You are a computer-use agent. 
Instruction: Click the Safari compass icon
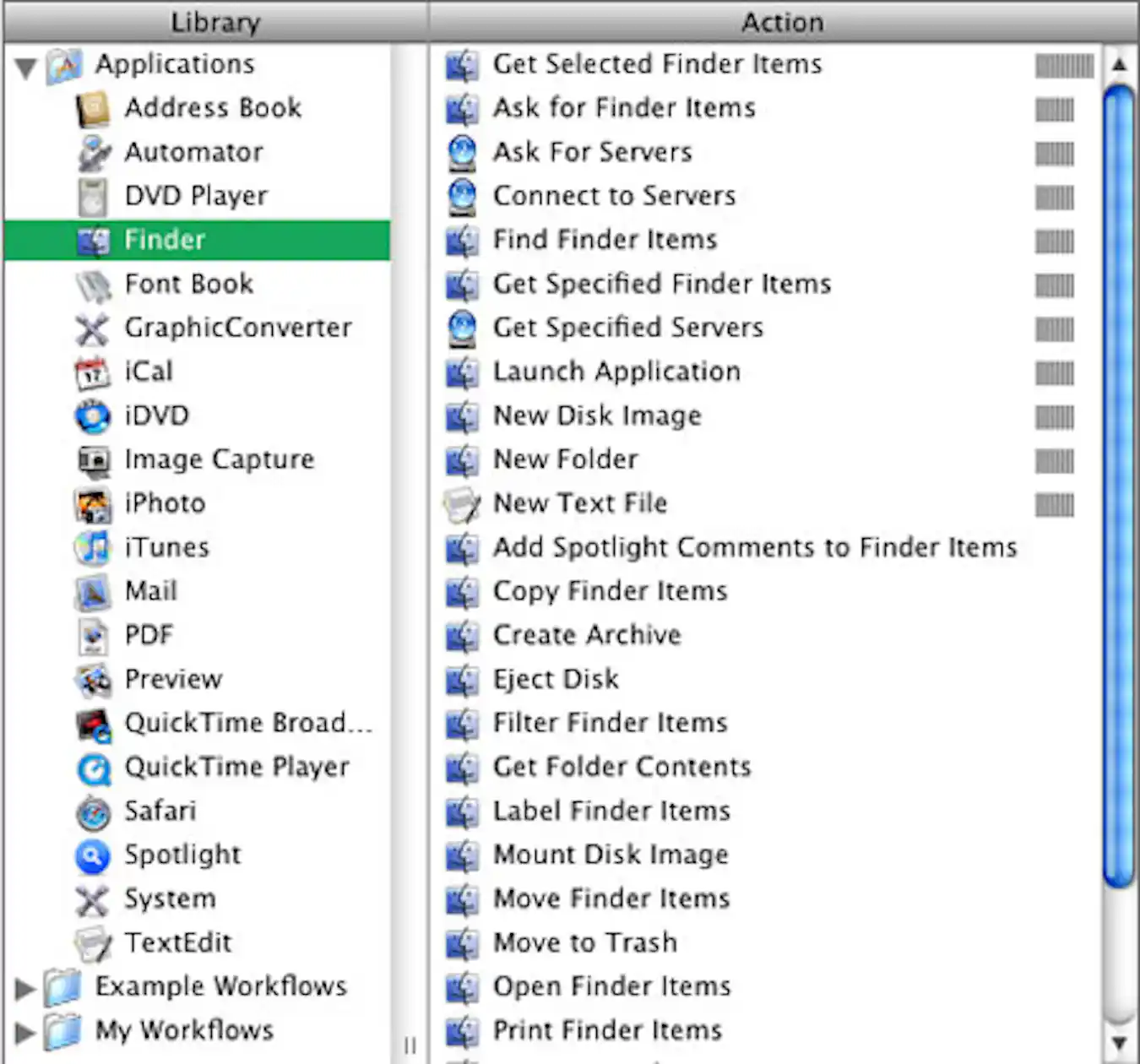pos(92,812)
